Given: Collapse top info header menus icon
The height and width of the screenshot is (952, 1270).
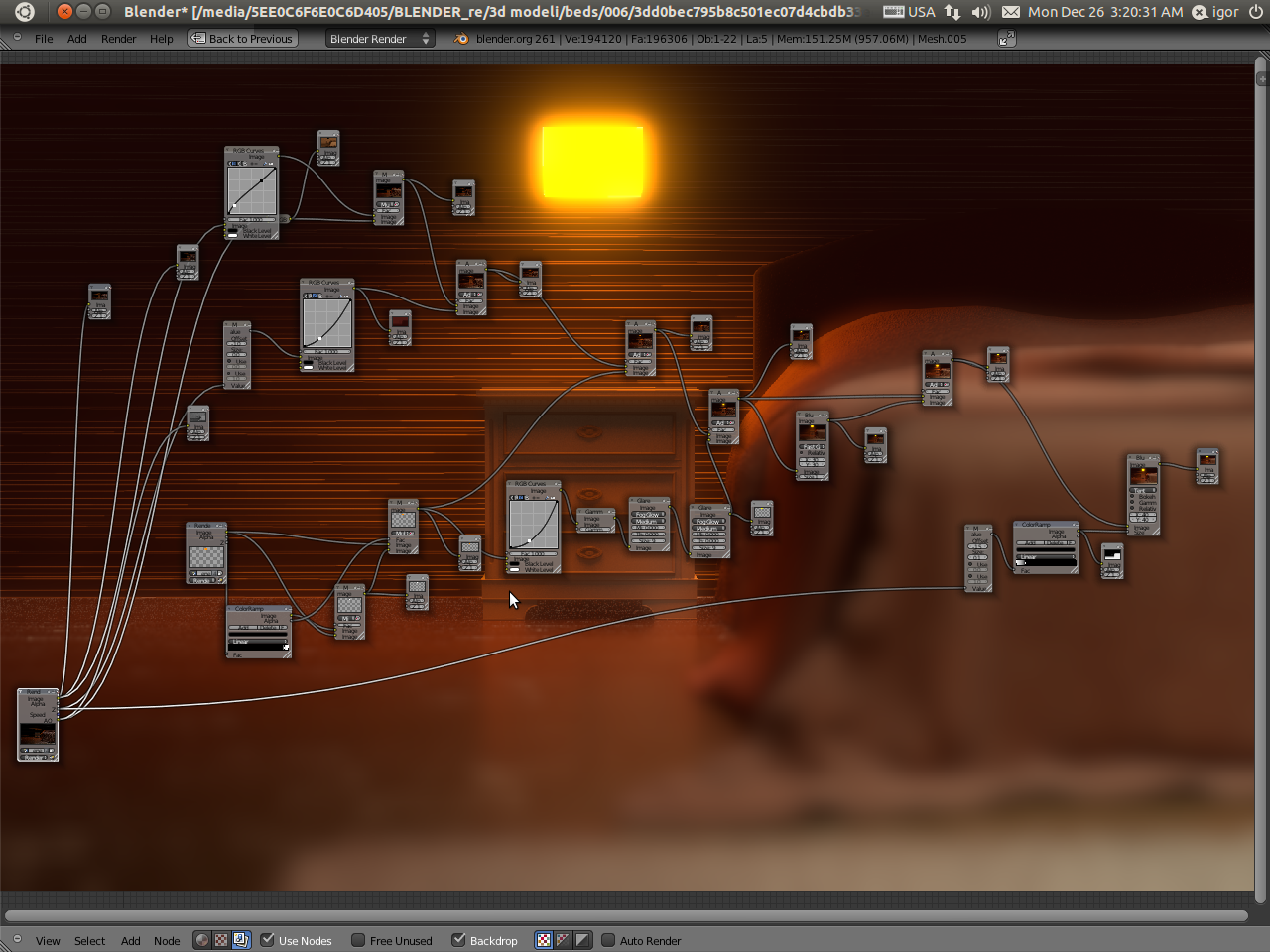Looking at the screenshot, I should [x=17, y=38].
